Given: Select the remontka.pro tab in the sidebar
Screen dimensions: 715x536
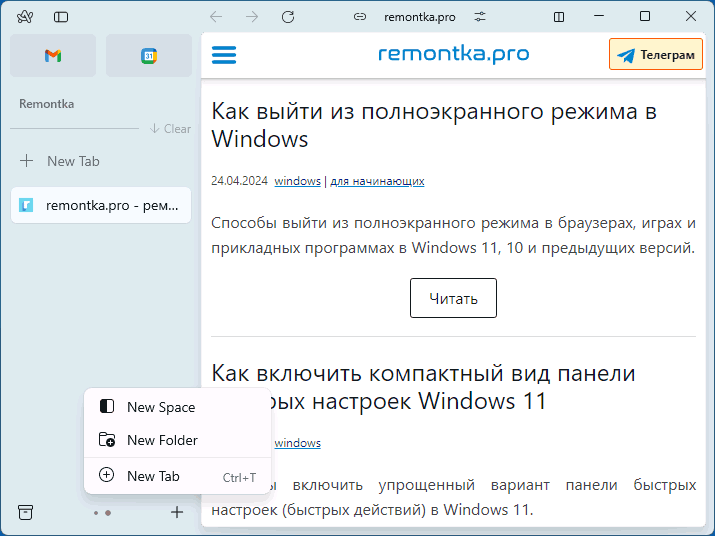Looking at the screenshot, I should tap(101, 205).
